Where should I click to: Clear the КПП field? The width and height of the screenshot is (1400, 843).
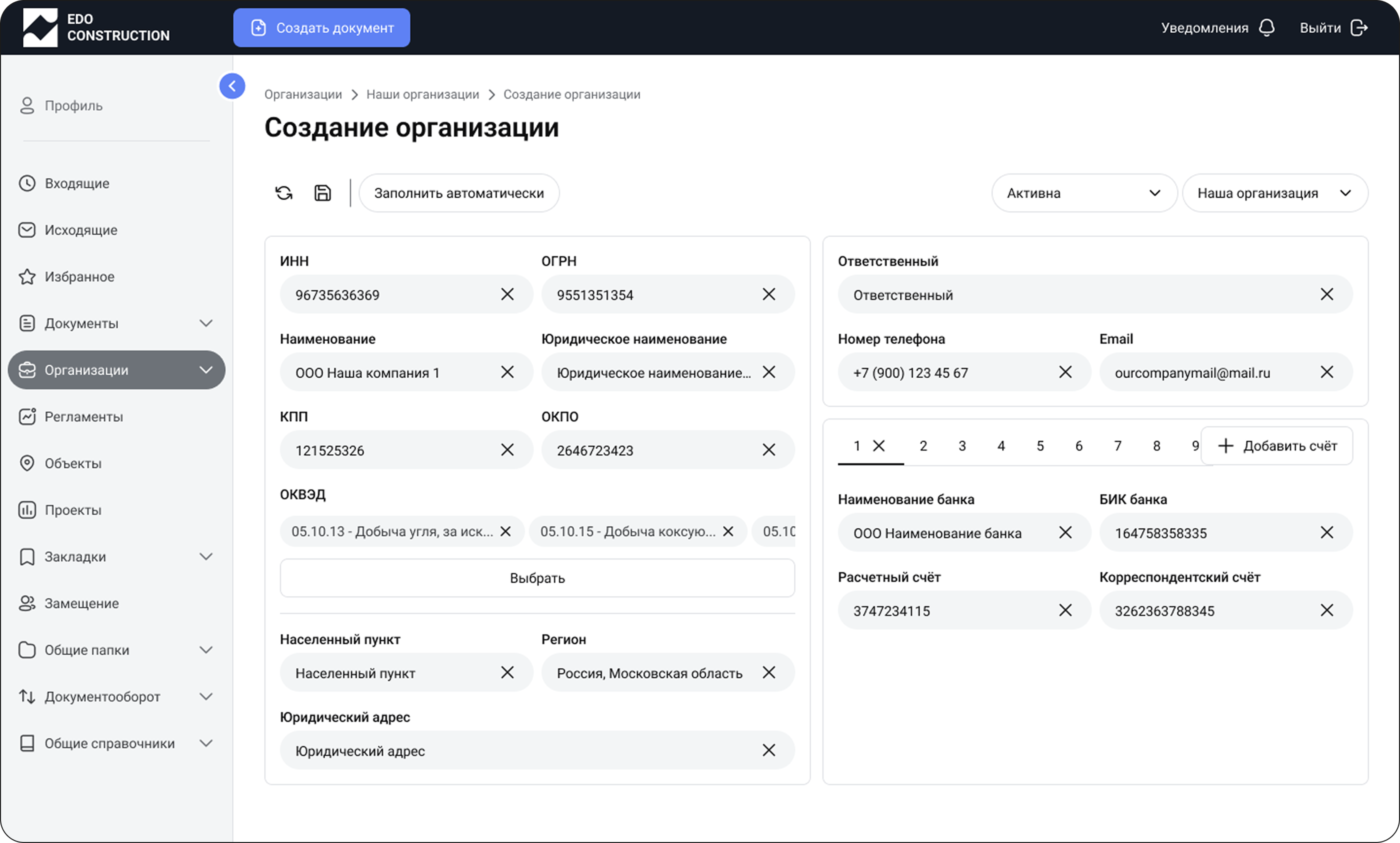pos(507,450)
